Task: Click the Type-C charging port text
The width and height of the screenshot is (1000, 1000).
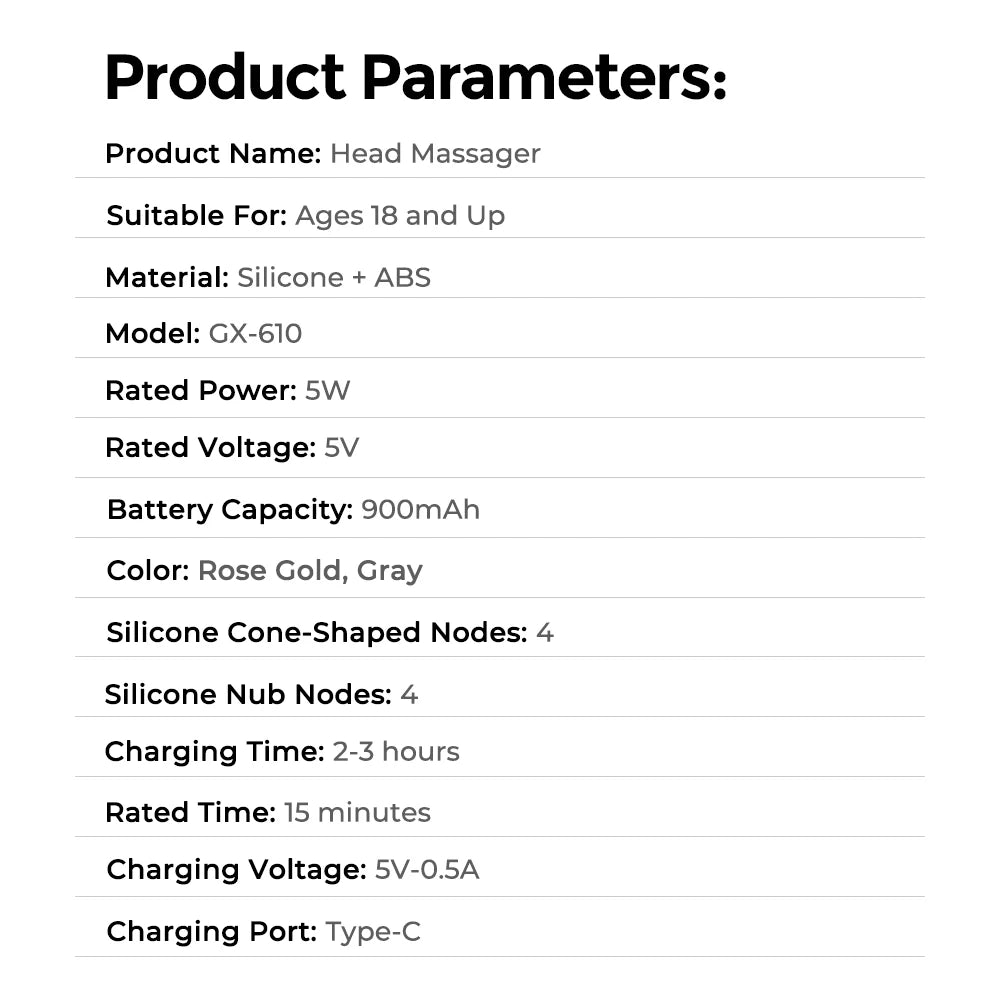Action: 373,932
